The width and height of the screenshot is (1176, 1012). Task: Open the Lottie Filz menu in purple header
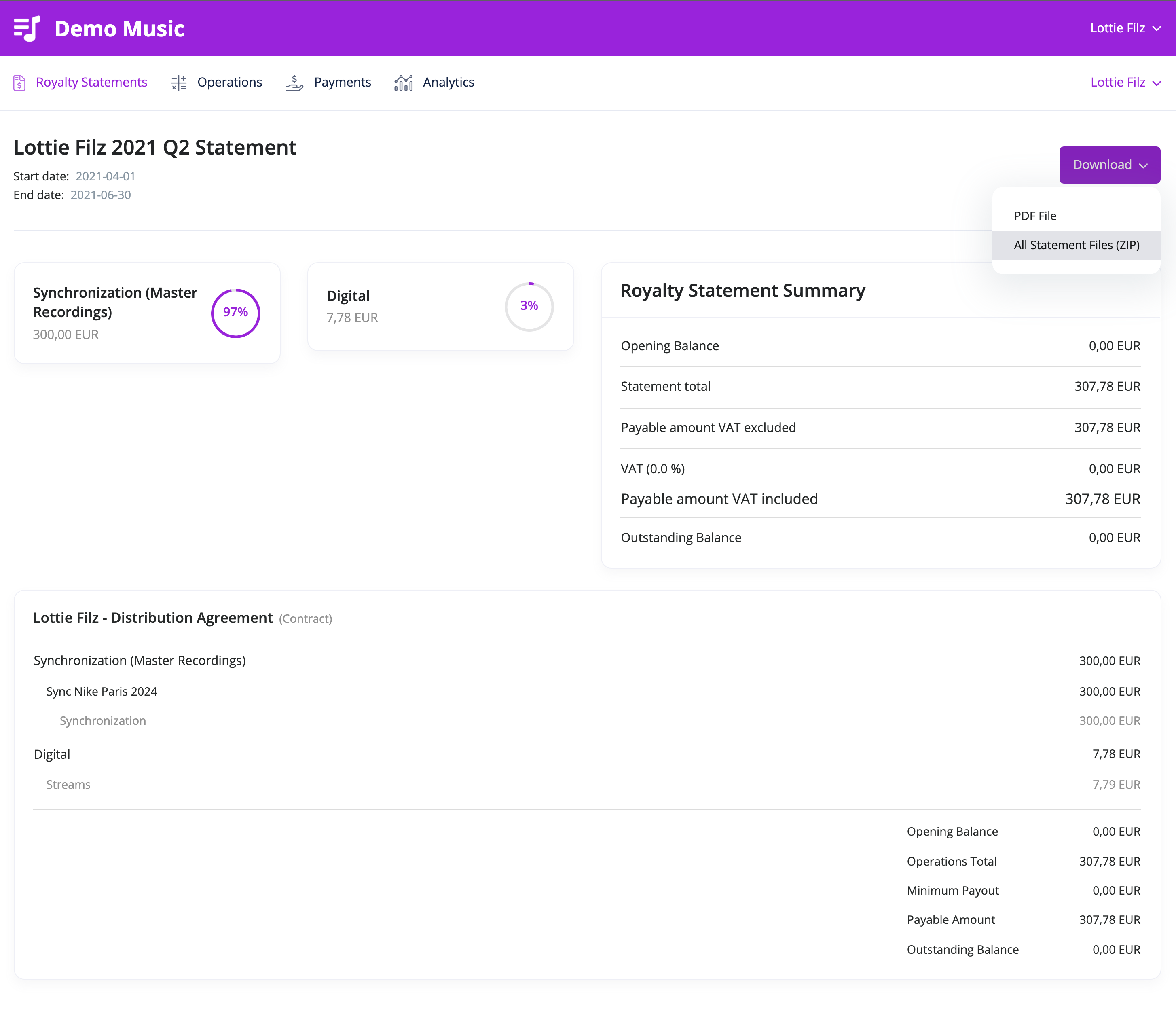pos(1125,28)
